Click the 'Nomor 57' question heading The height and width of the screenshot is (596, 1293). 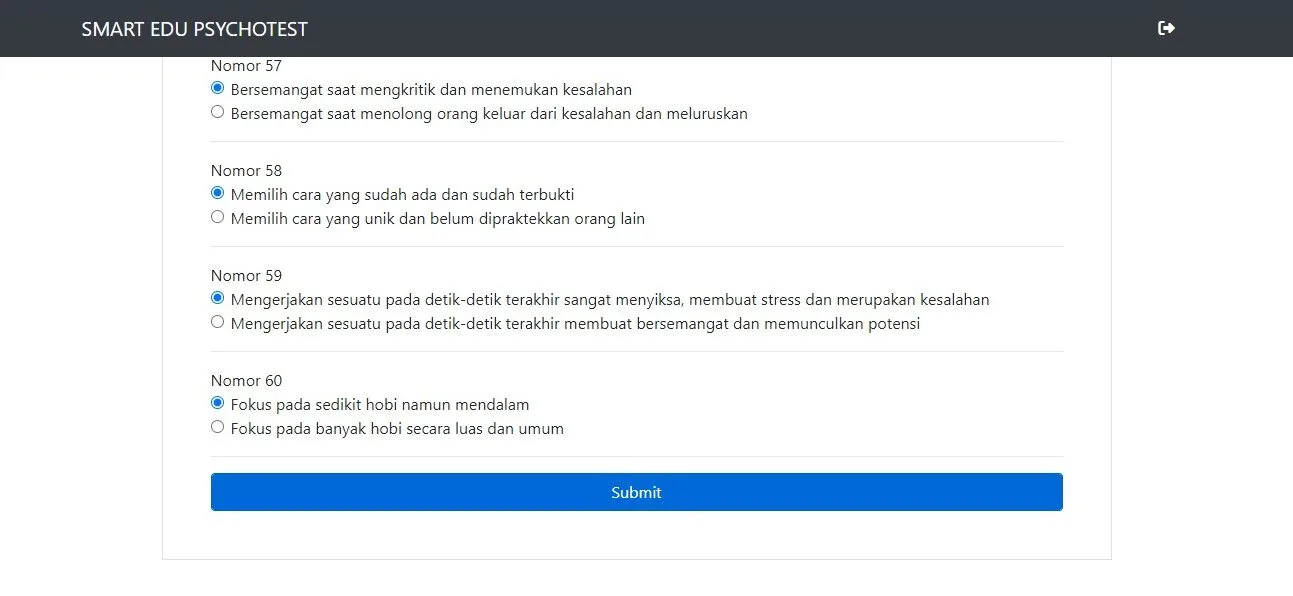(246, 66)
